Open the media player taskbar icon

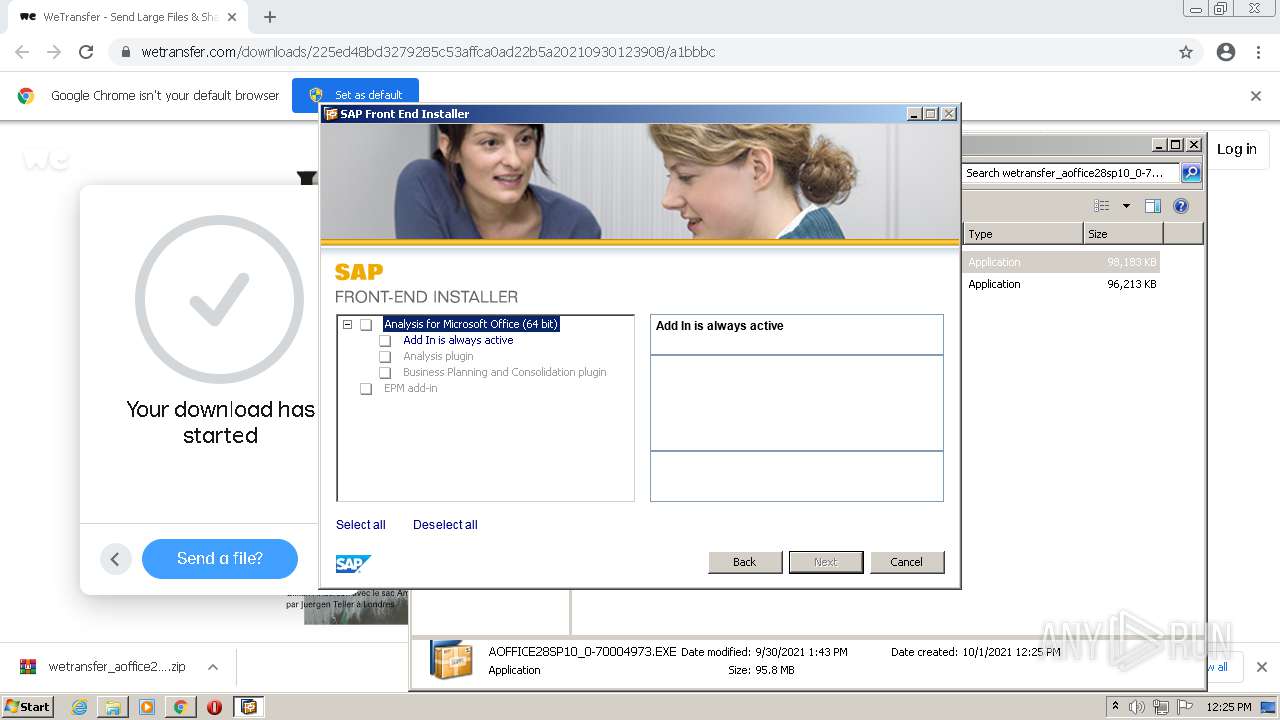(x=147, y=707)
